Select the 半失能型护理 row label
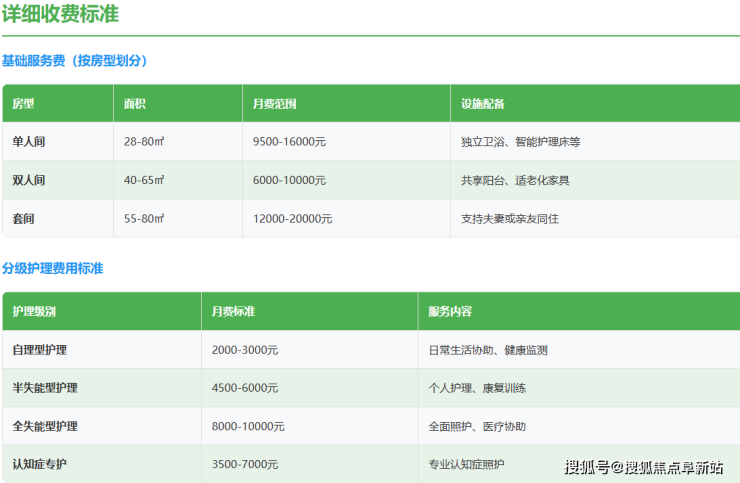This screenshot has height=483, width=740. click(45, 388)
